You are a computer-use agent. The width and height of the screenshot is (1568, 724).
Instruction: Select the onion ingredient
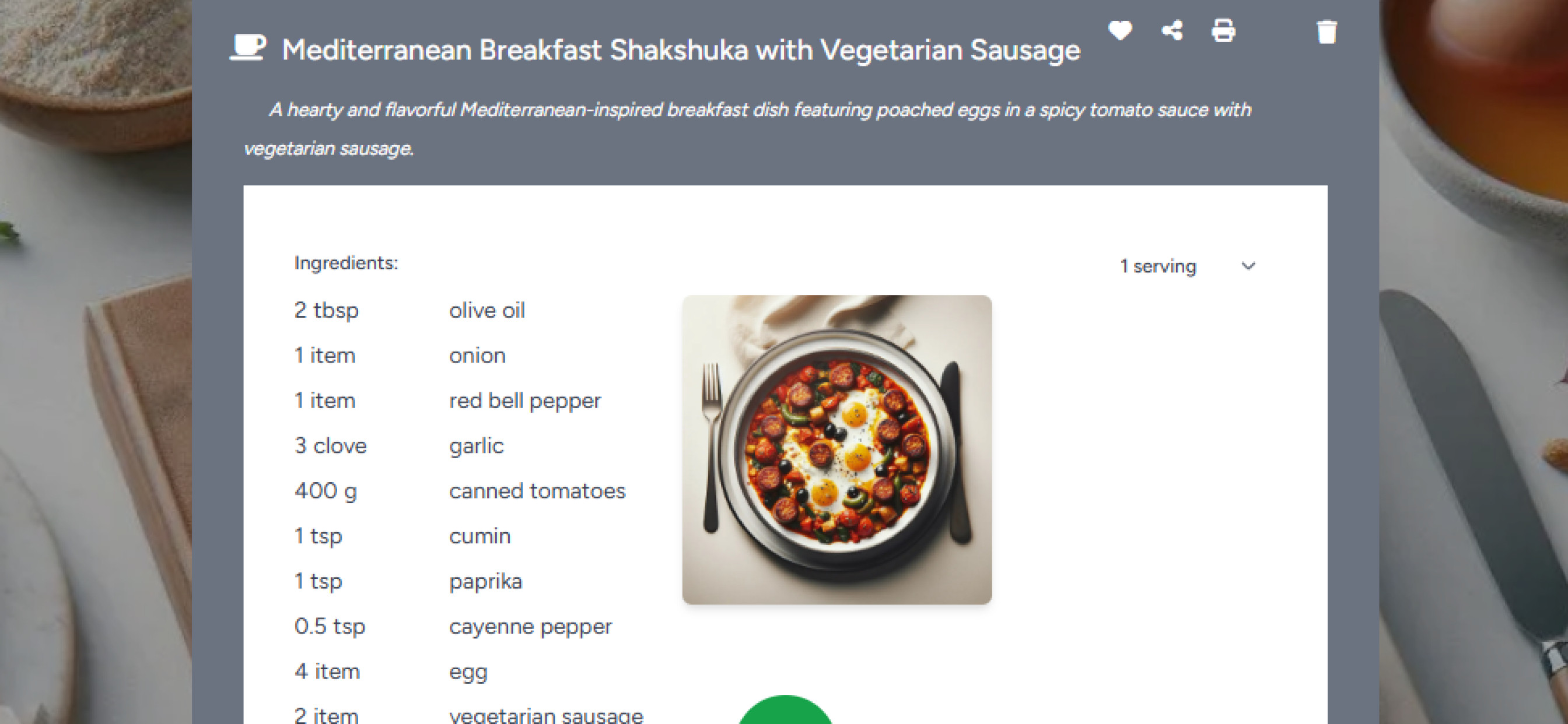click(477, 356)
